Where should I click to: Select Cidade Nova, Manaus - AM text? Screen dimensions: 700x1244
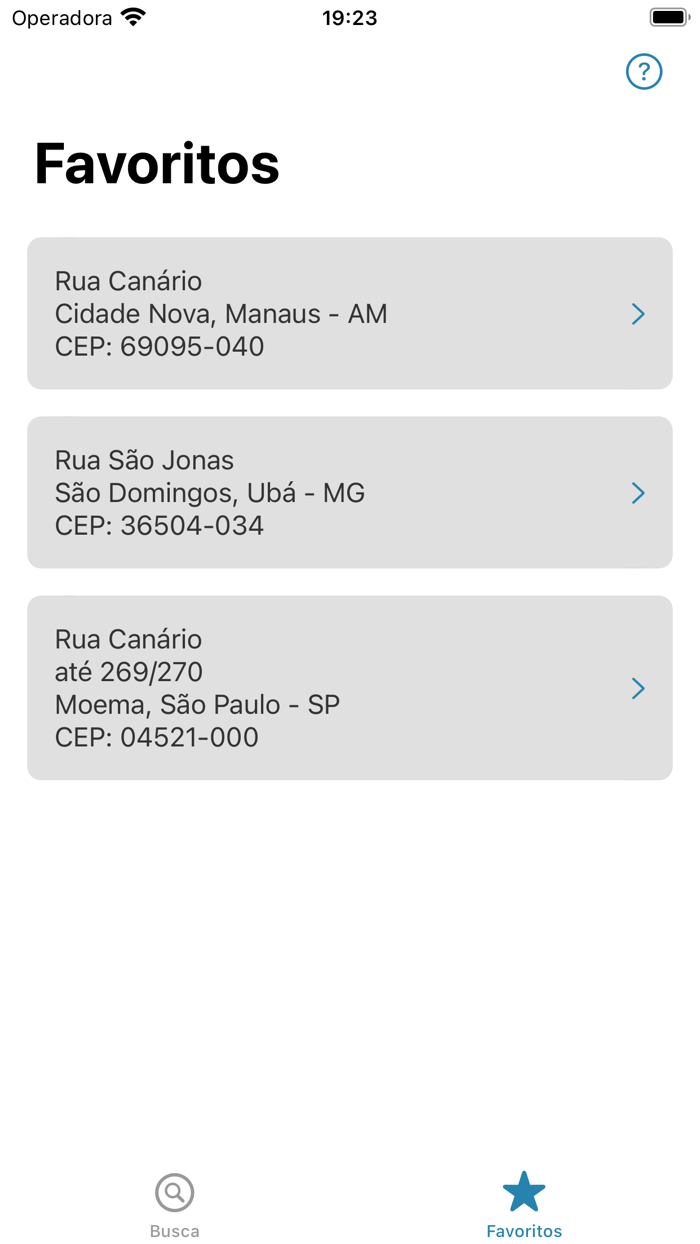[220, 313]
